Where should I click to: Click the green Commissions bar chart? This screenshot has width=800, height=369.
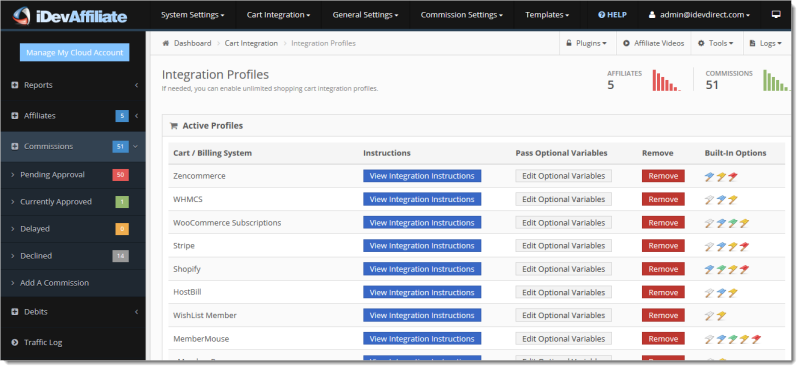[777, 81]
